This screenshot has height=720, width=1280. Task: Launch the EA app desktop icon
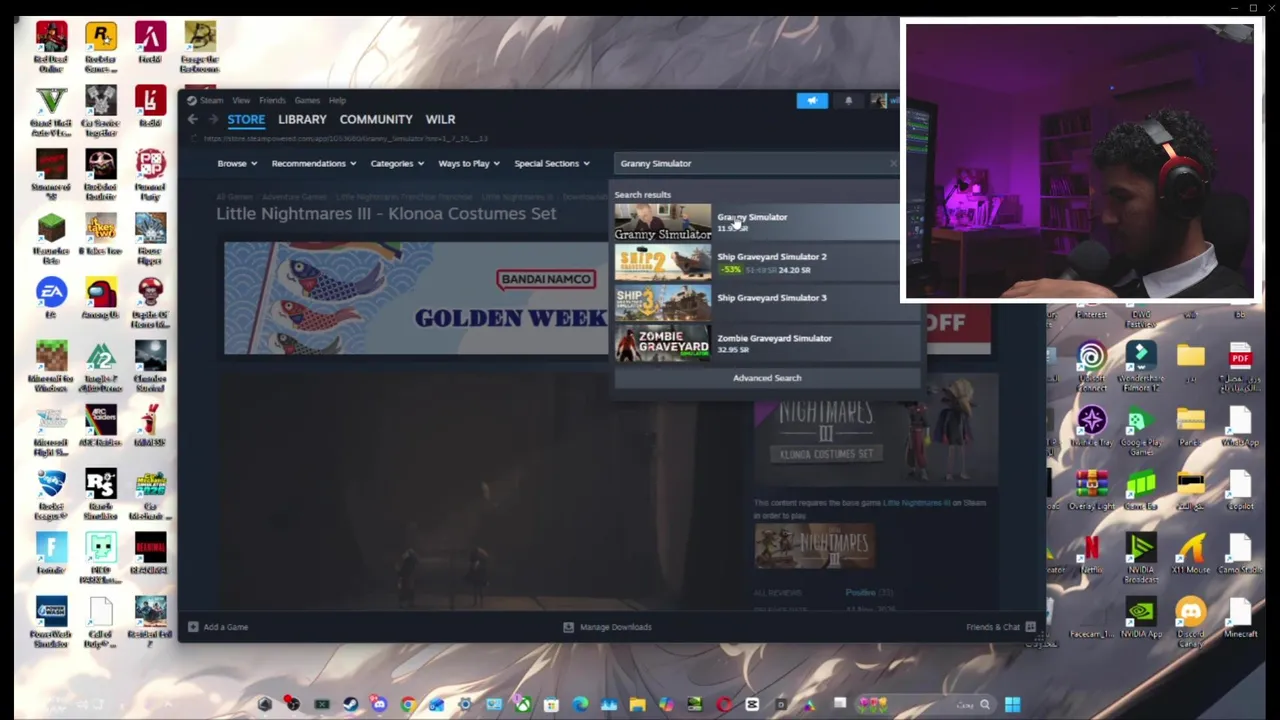[x=51, y=298]
